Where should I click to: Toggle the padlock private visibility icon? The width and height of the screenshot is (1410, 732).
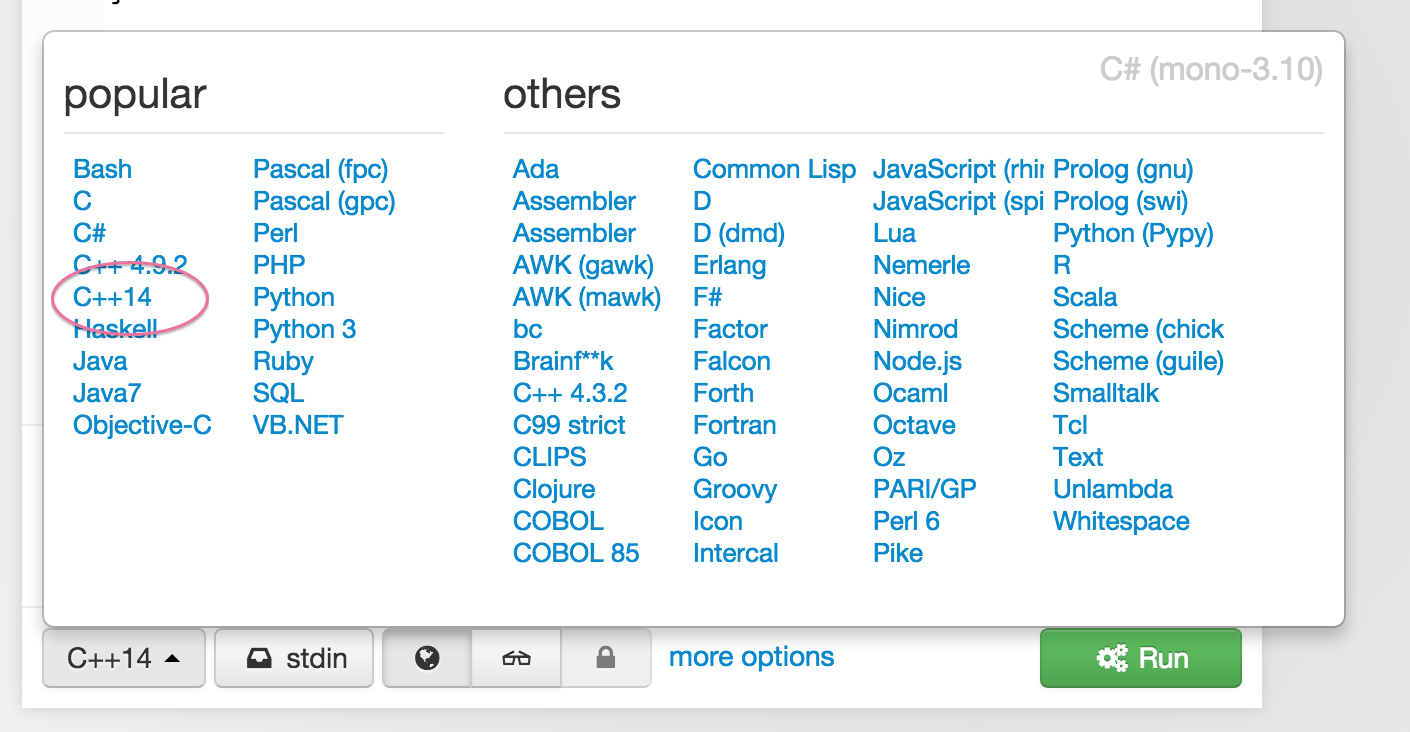[x=605, y=658]
